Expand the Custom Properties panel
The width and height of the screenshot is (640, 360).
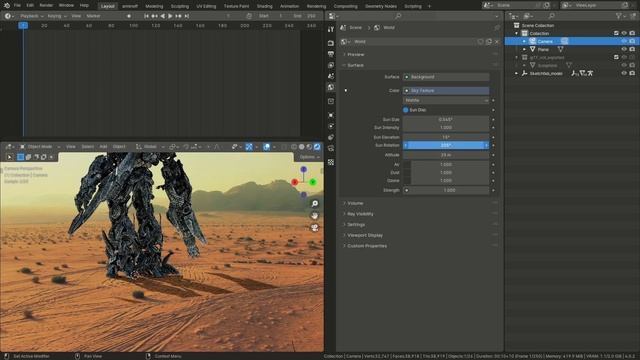tap(367, 246)
